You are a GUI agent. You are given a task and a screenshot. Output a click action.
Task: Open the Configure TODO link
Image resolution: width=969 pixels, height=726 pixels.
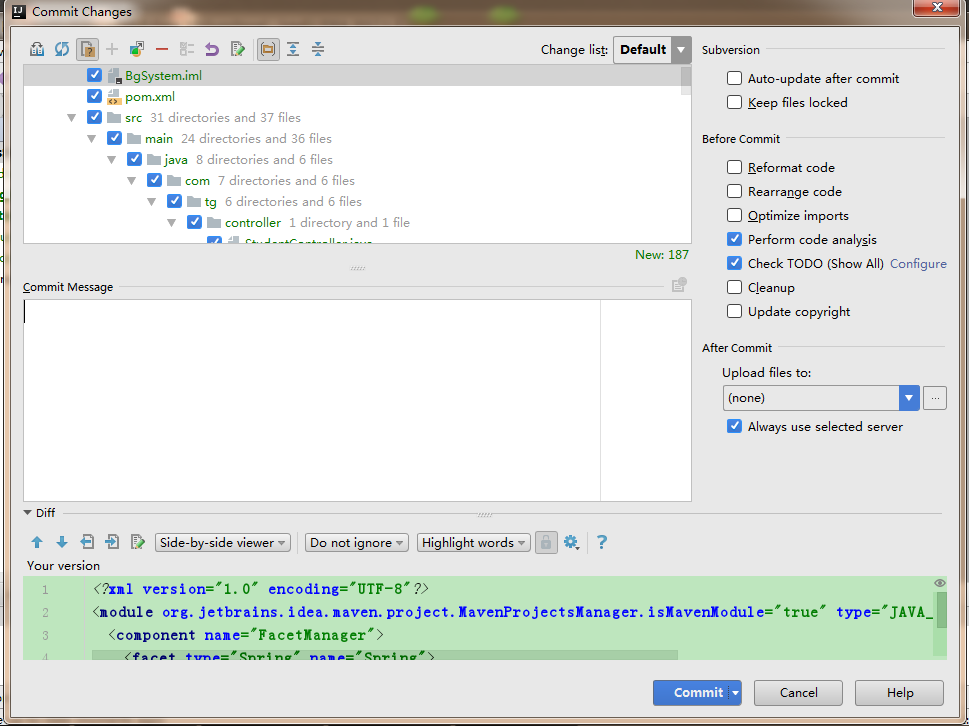pos(918,264)
